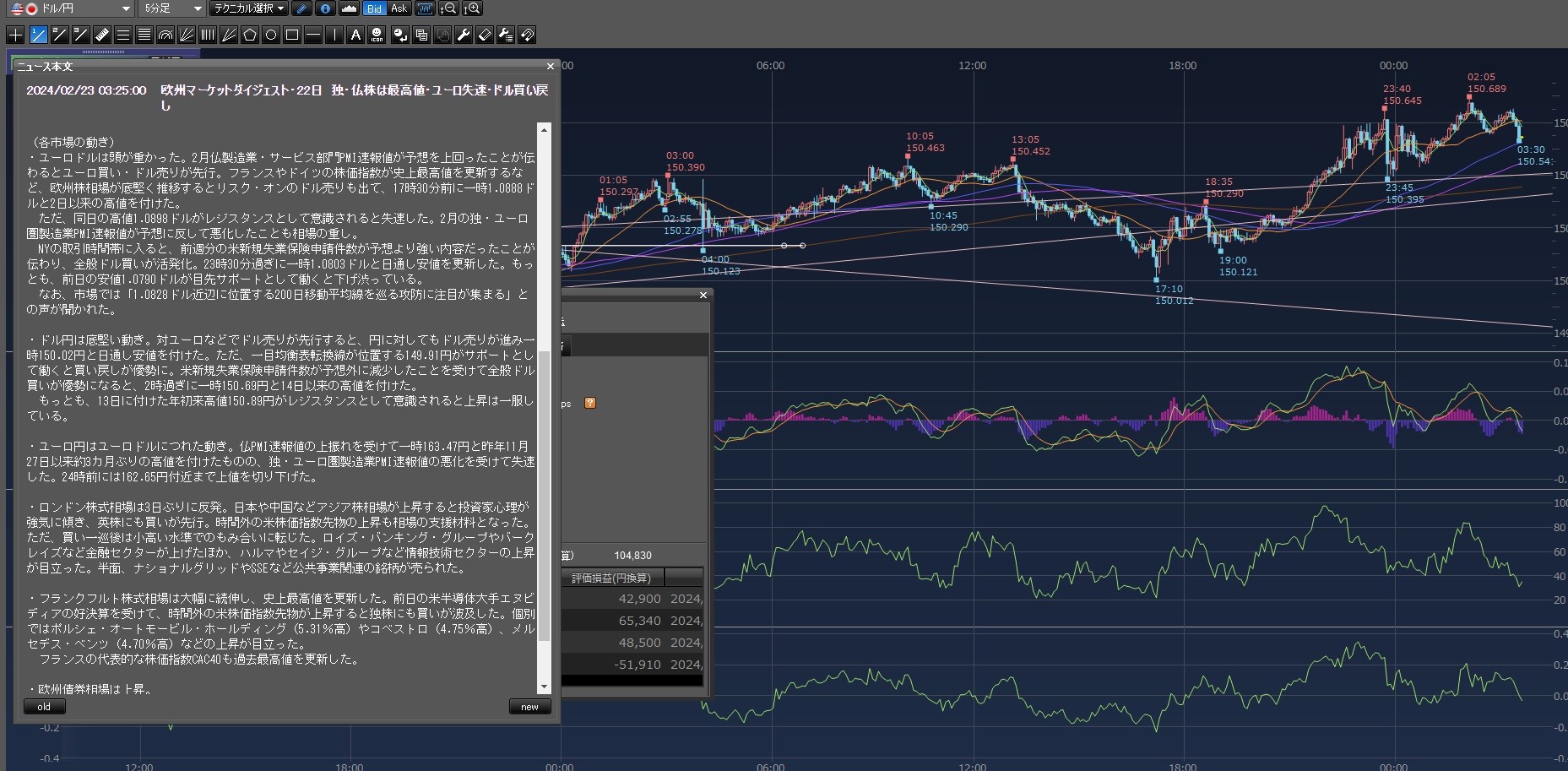Image resolution: width=1568 pixels, height=771 pixels.
Task: Click the news text scrollbar down arrow
Action: click(x=544, y=687)
